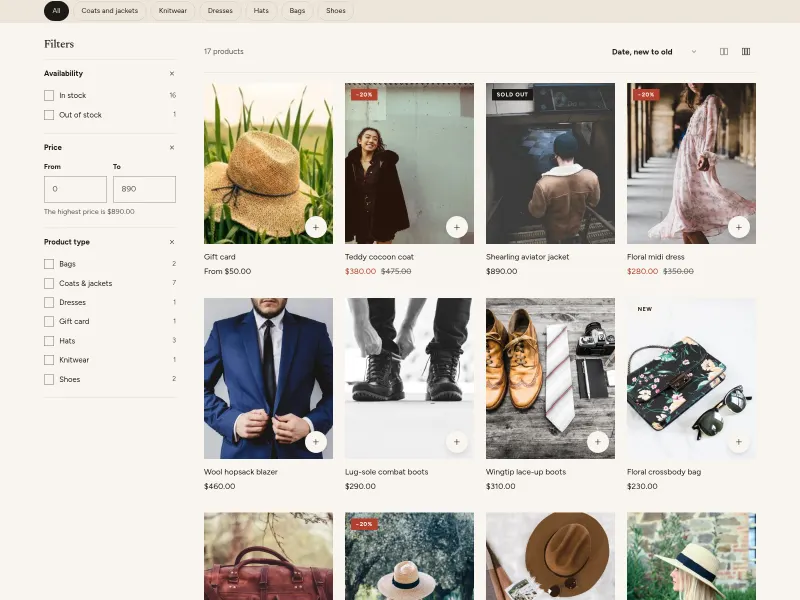Click the pink floral dress image
Screen dimensions: 800x600
point(691,163)
